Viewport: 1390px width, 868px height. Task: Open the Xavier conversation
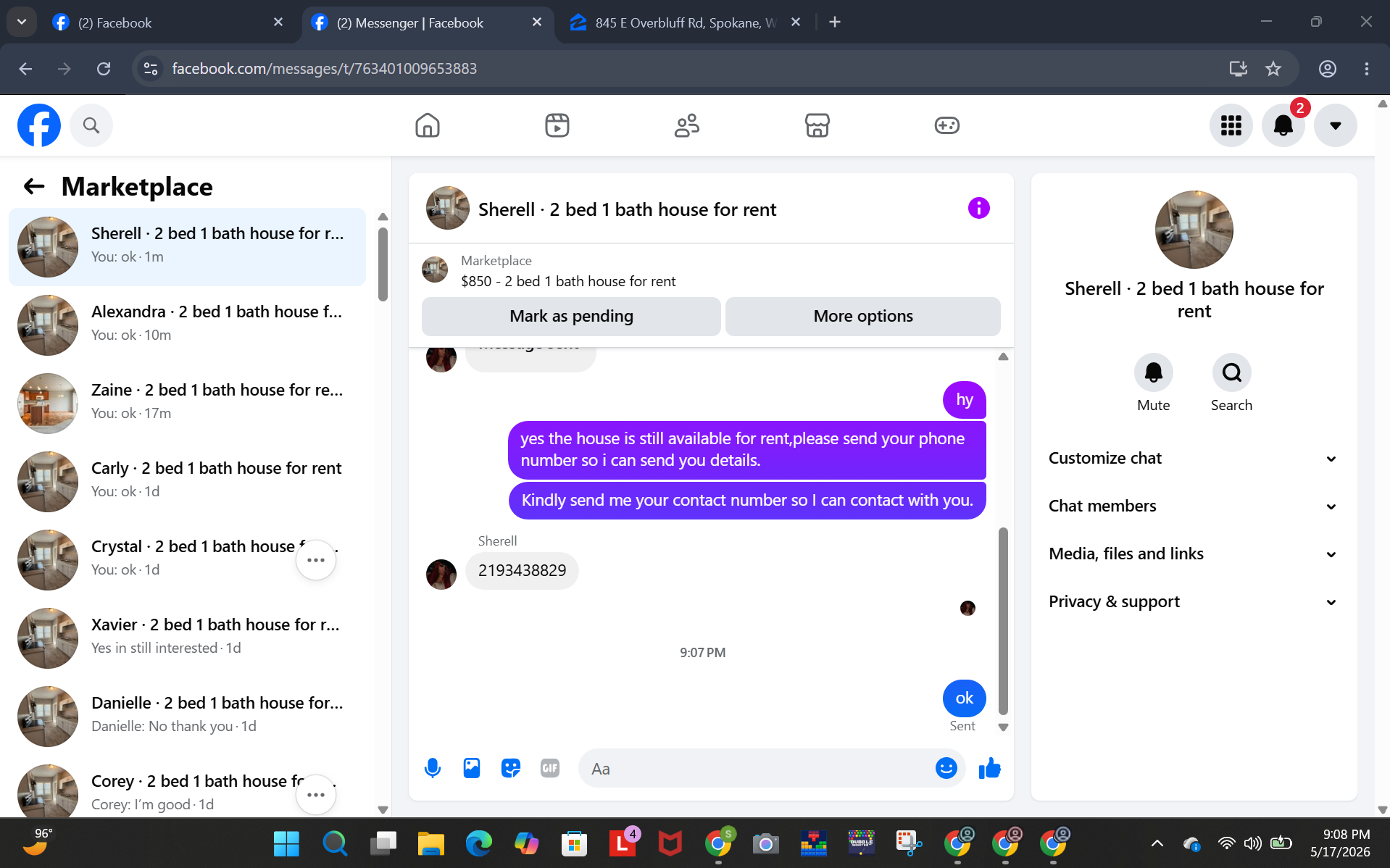tap(187, 638)
